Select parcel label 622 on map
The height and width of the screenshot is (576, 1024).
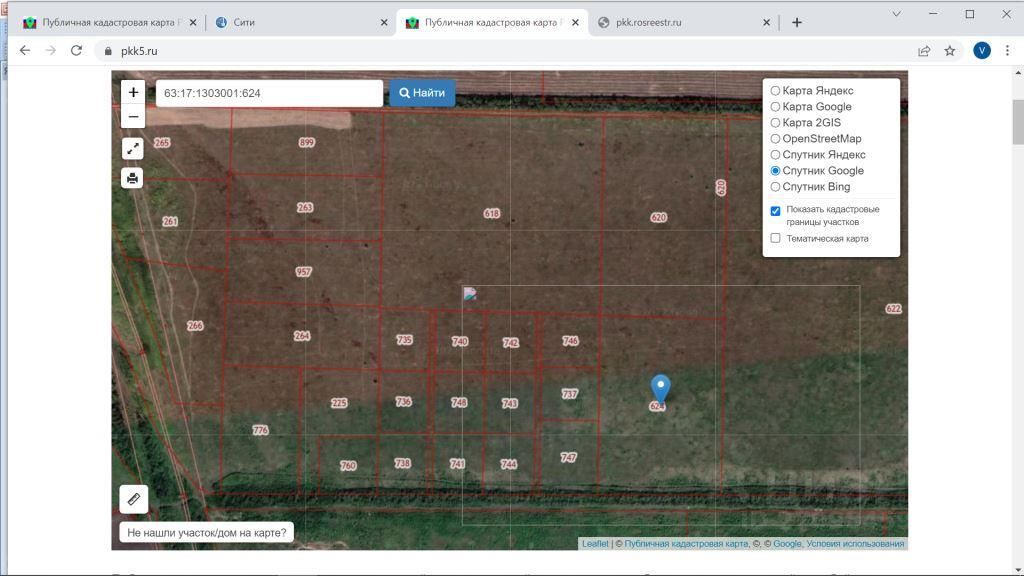tap(893, 309)
